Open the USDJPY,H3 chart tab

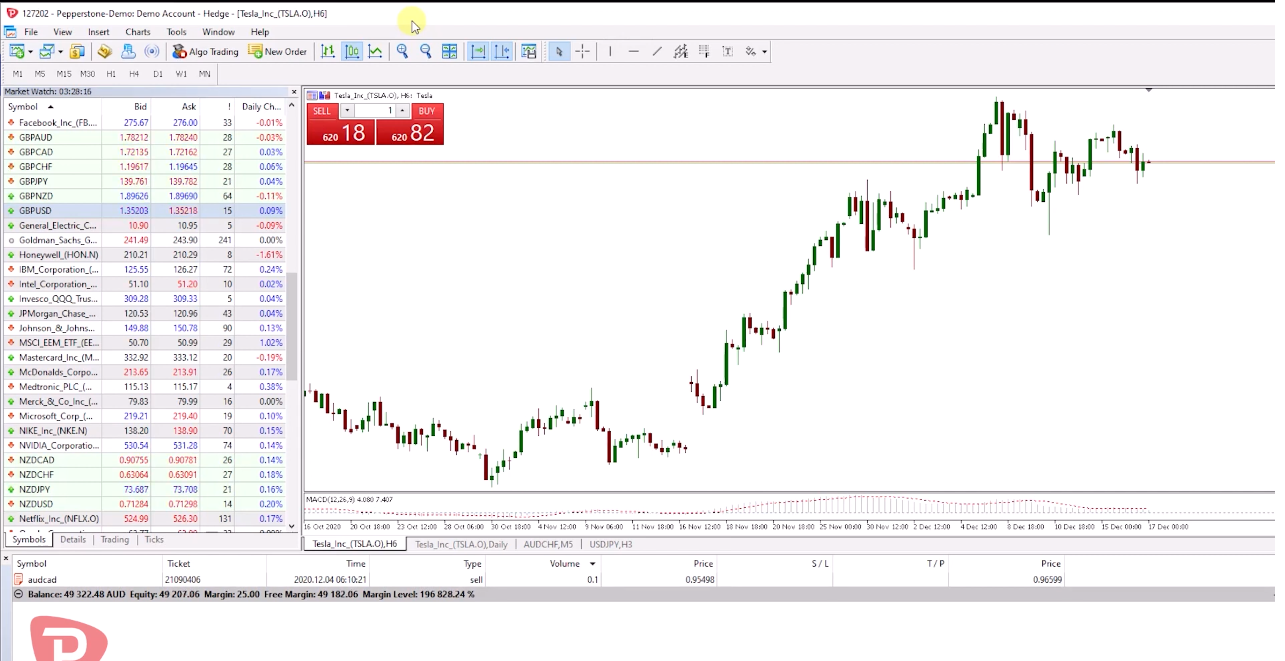(x=611, y=544)
